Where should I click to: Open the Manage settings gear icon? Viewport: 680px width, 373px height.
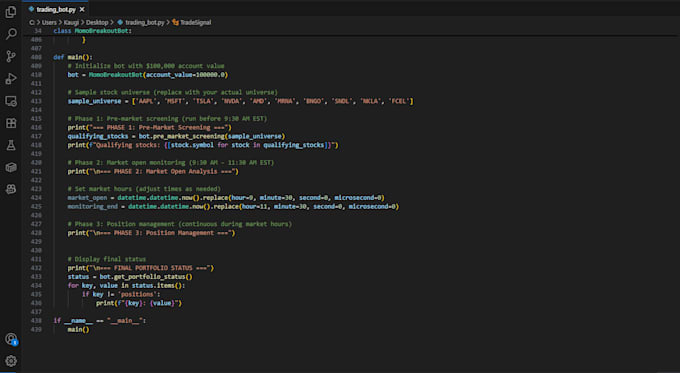click(x=11, y=361)
